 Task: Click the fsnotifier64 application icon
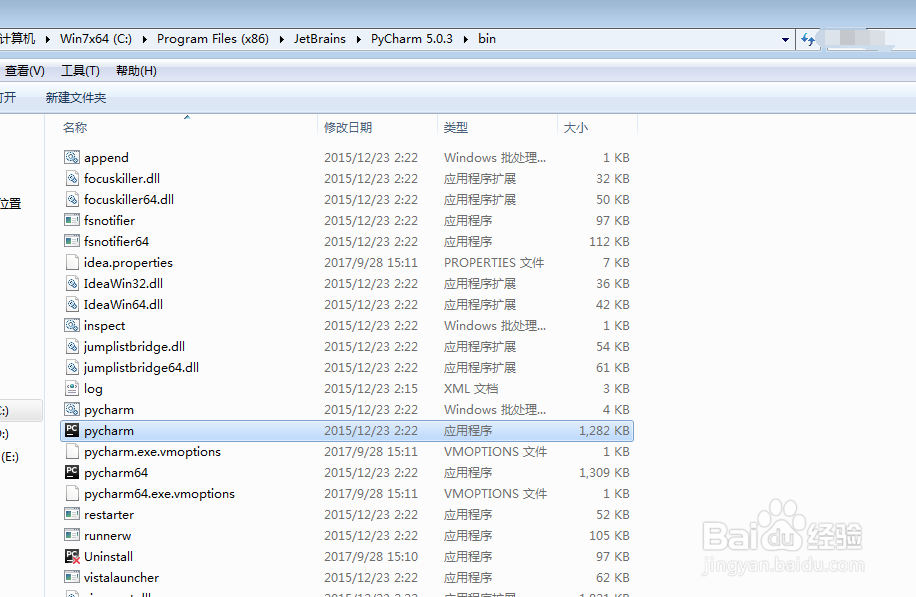[72, 241]
